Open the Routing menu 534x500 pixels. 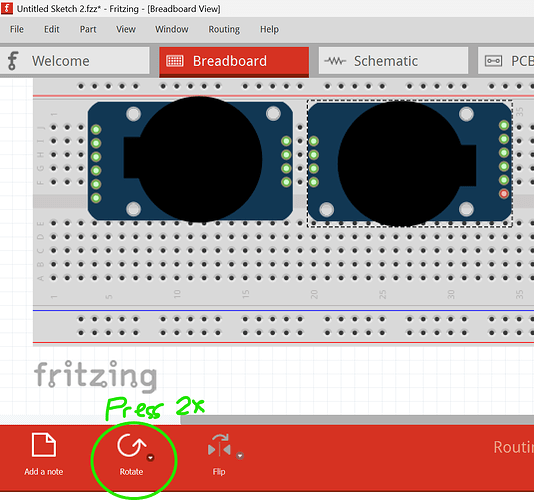(x=224, y=29)
